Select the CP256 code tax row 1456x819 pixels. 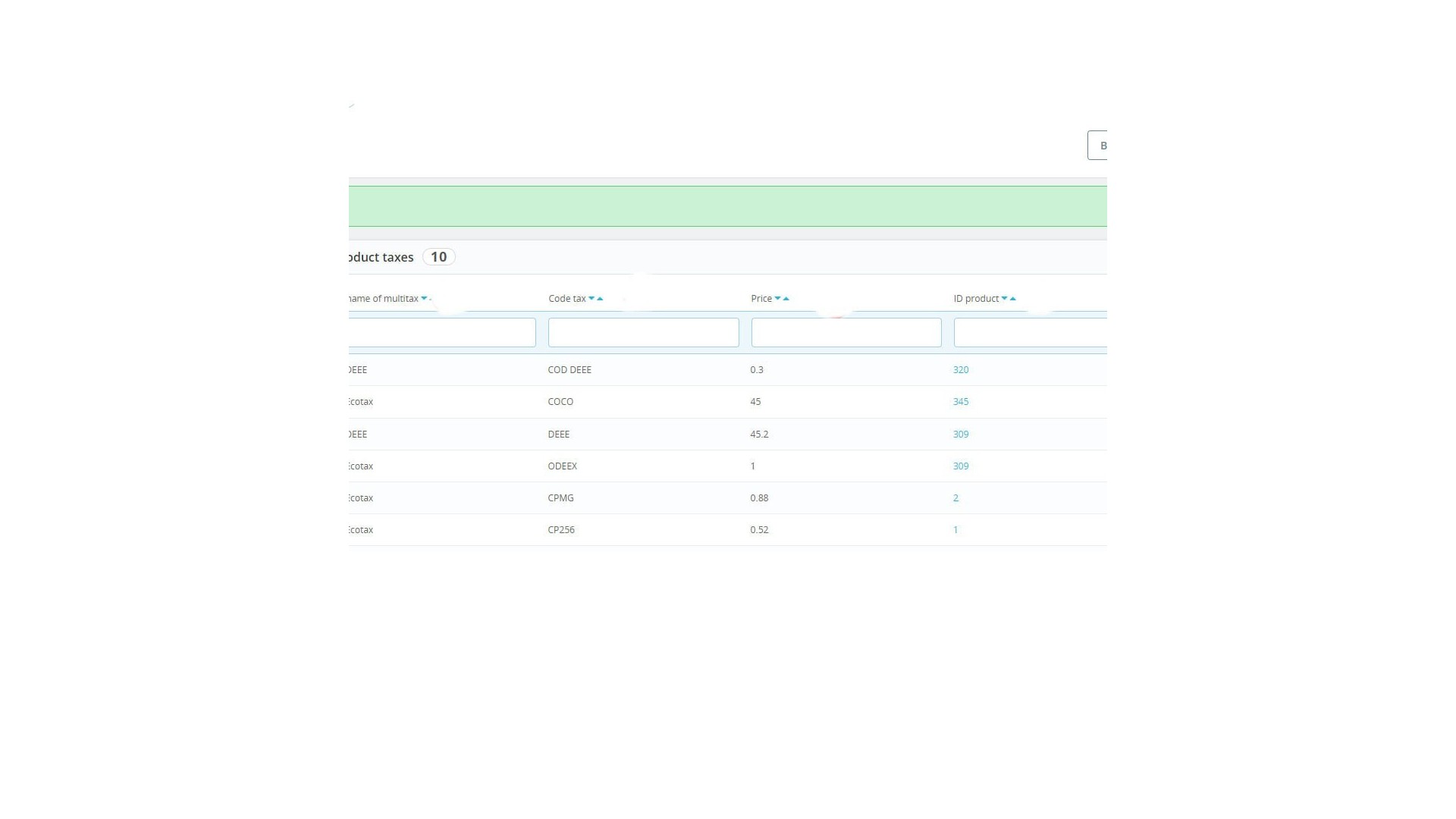561,530
